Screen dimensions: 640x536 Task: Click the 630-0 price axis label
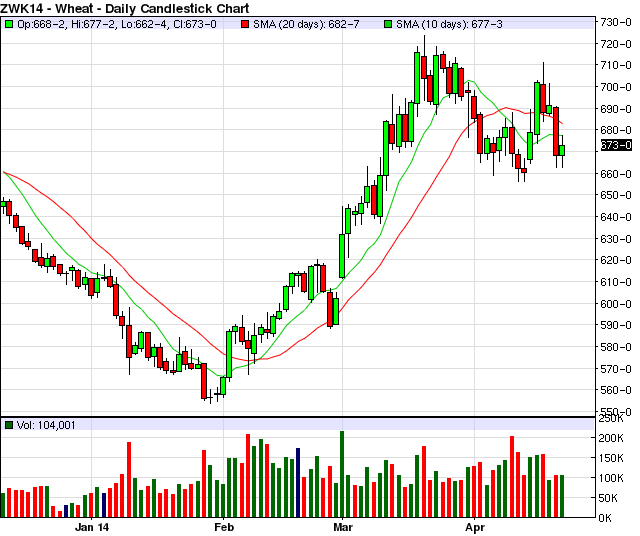[x=616, y=239]
